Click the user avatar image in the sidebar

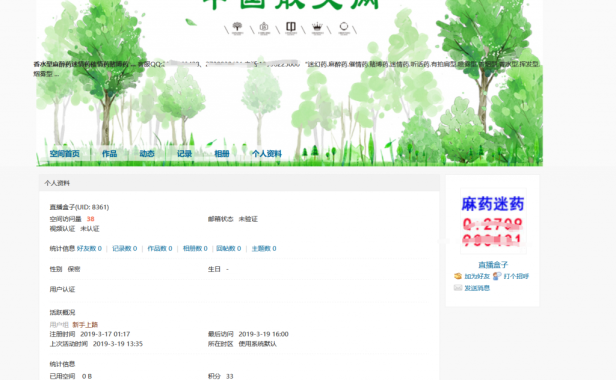click(493, 221)
